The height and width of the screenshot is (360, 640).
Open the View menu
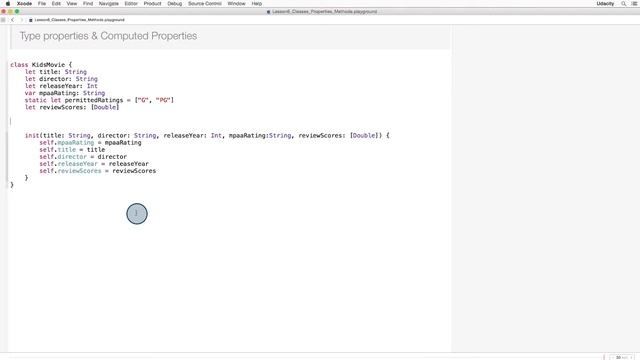[x=72, y=3]
